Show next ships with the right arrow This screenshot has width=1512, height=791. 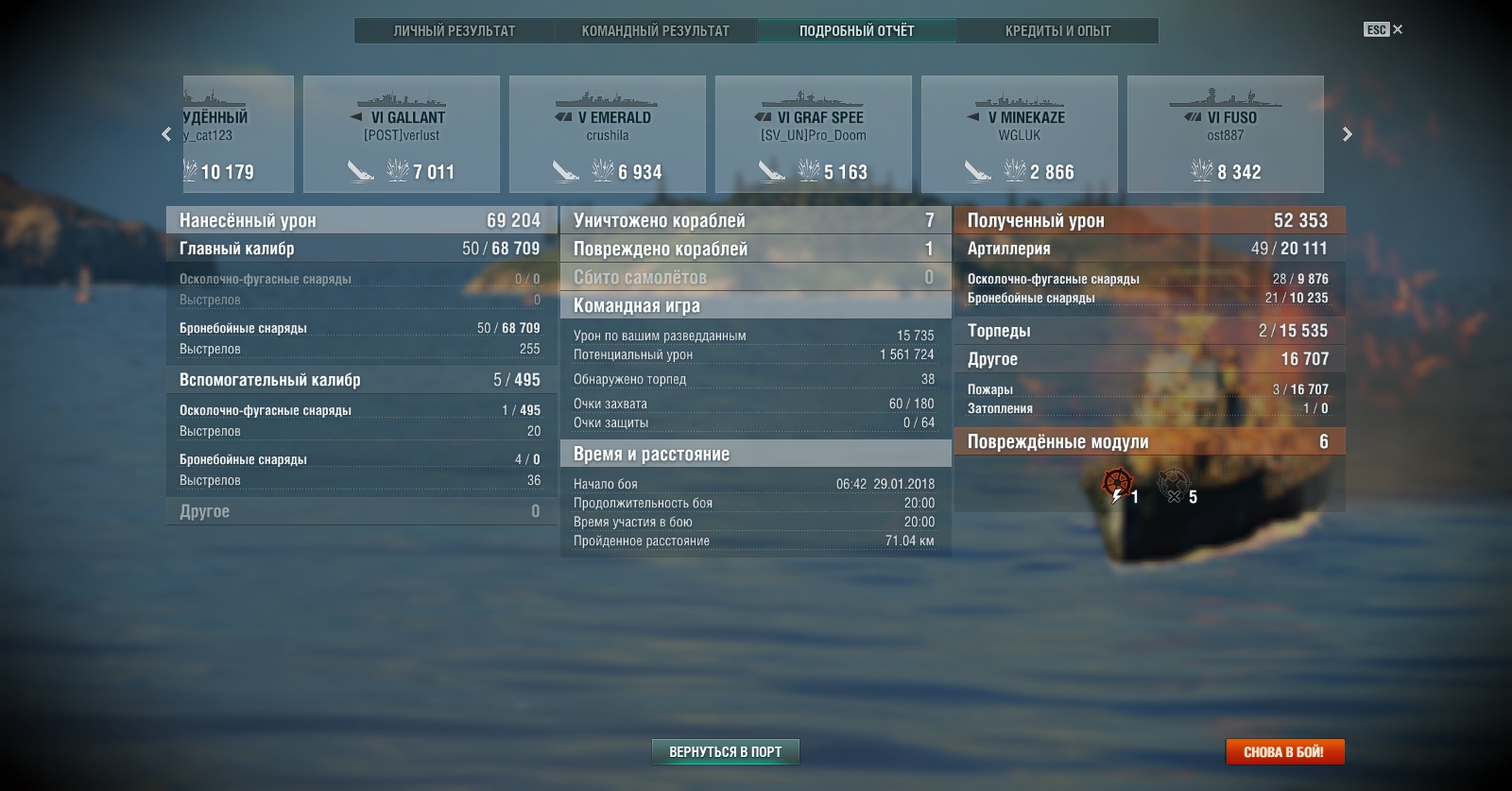pyautogui.click(x=1348, y=134)
